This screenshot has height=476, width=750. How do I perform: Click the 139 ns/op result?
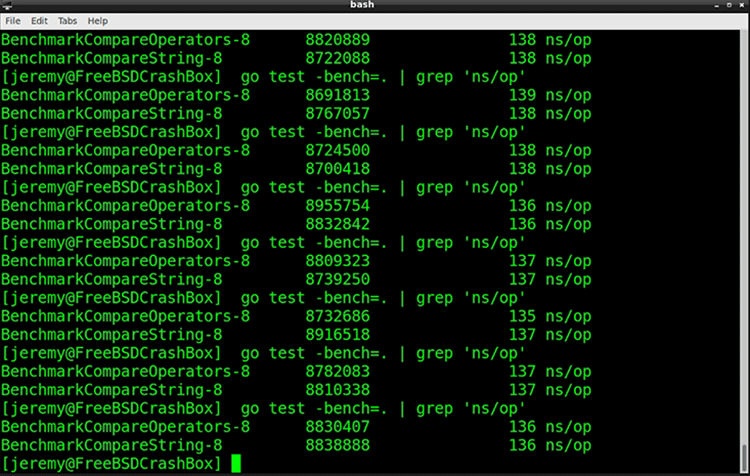tap(550, 95)
